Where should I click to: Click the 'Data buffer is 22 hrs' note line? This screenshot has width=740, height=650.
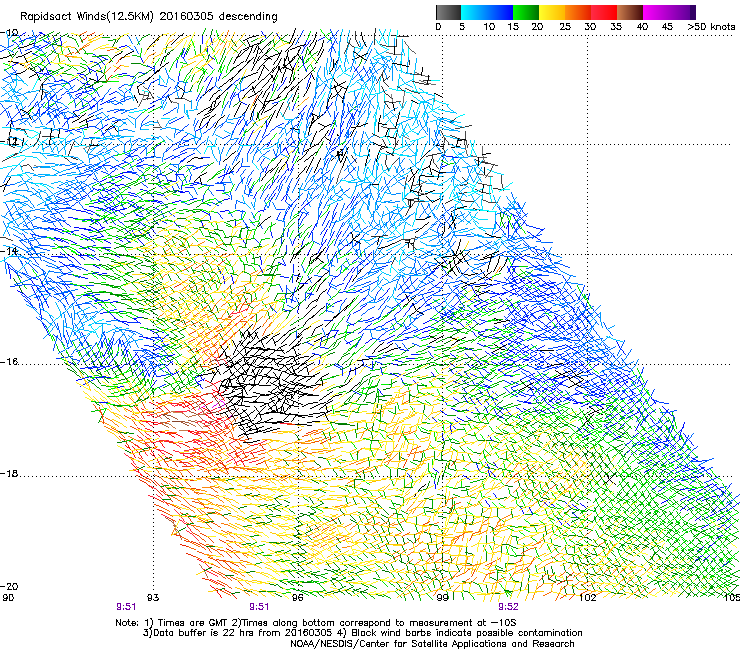(362, 633)
